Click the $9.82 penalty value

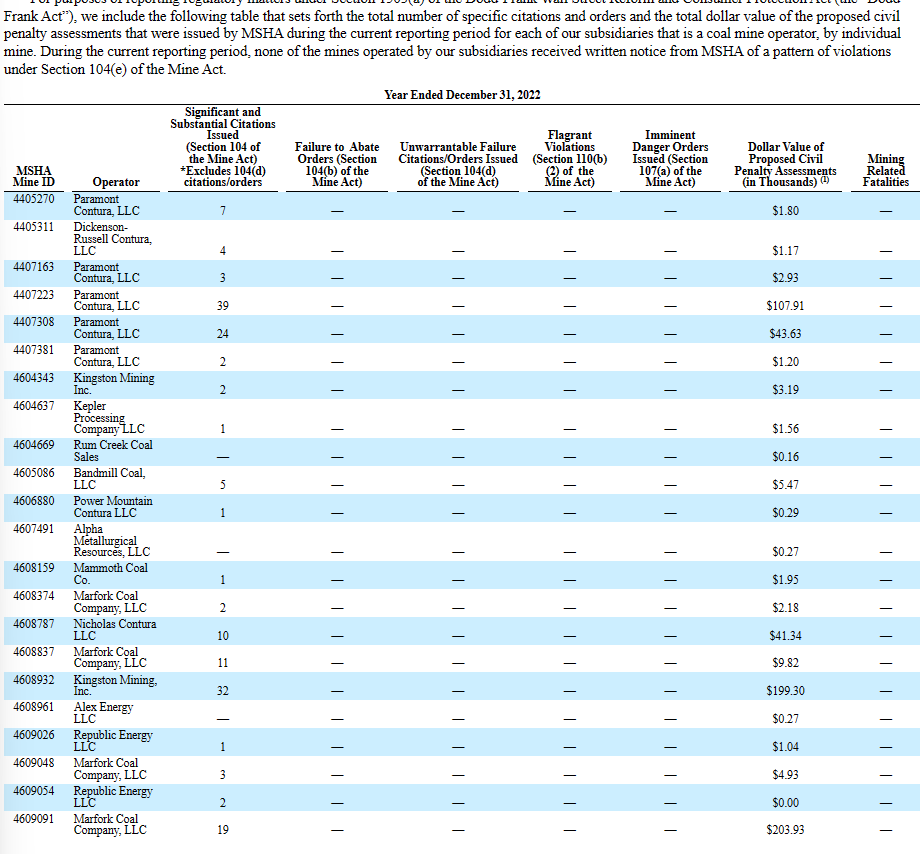(x=785, y=663)
